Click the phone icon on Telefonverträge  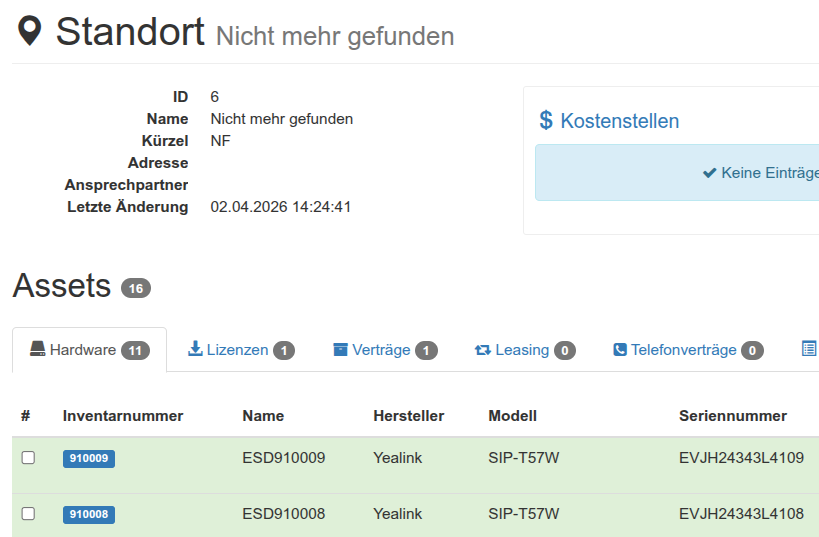pos(620,349)
